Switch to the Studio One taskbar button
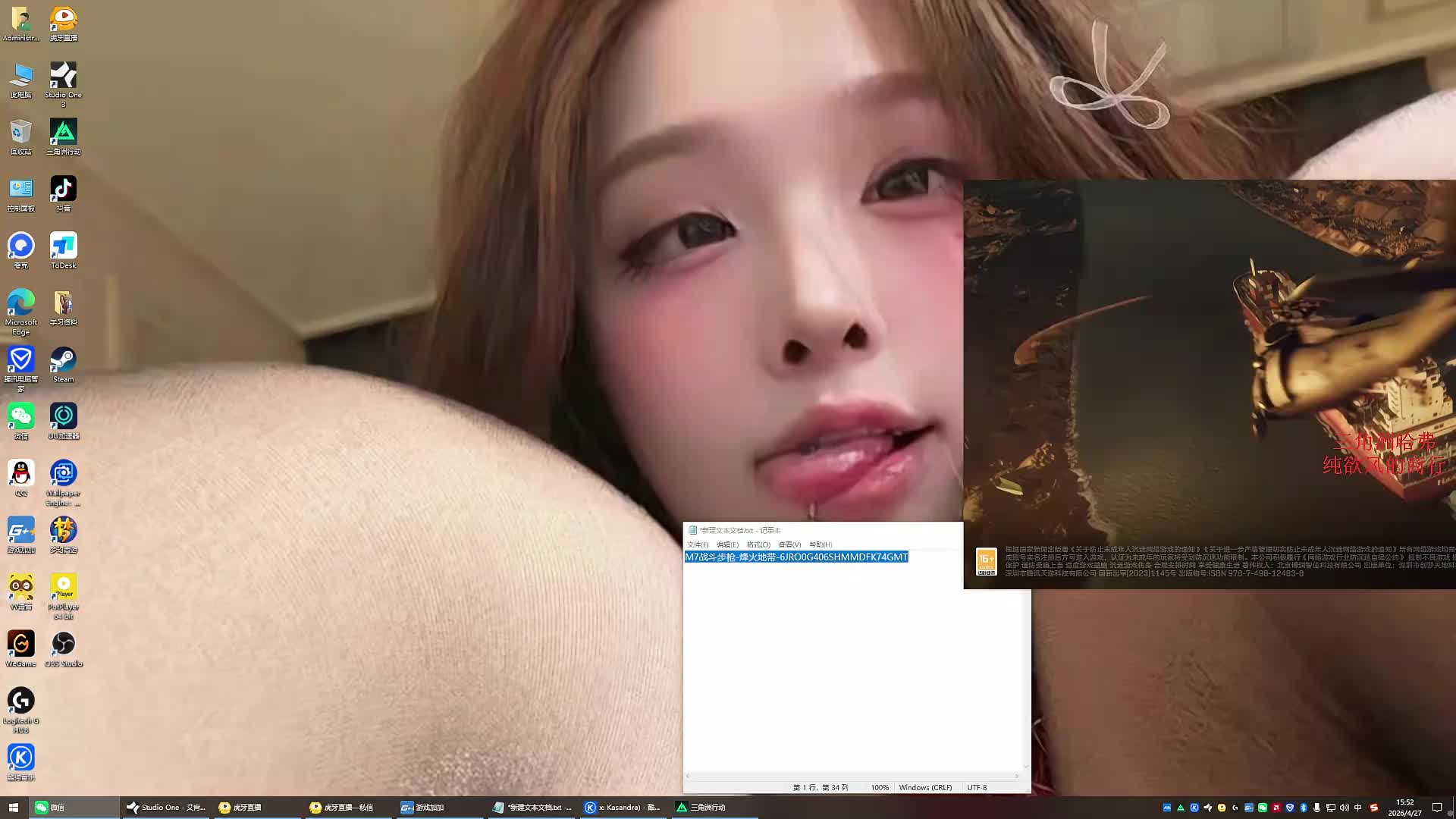 [166, 808]
